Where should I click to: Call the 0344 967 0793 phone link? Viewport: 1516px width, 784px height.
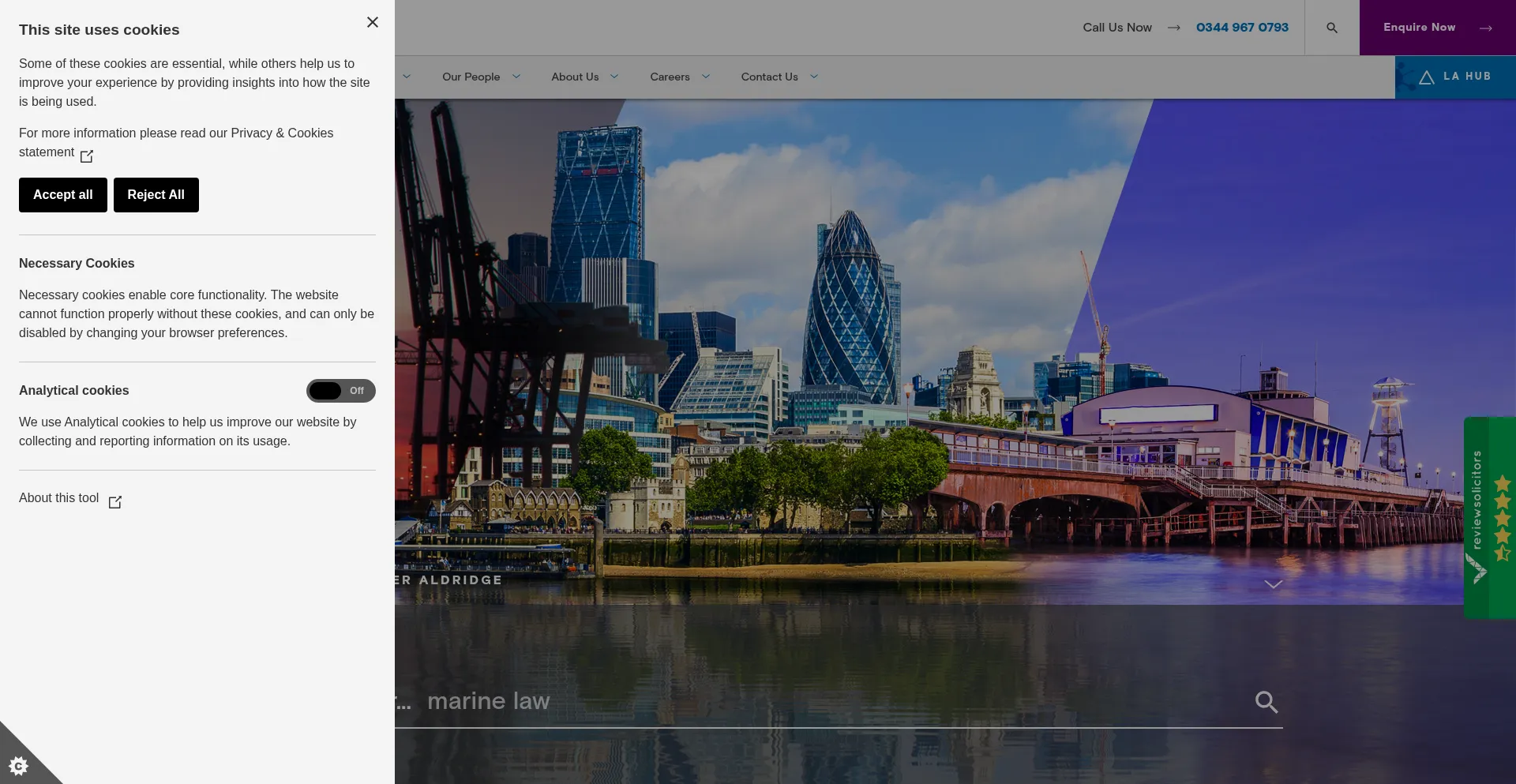(1242, 28)
